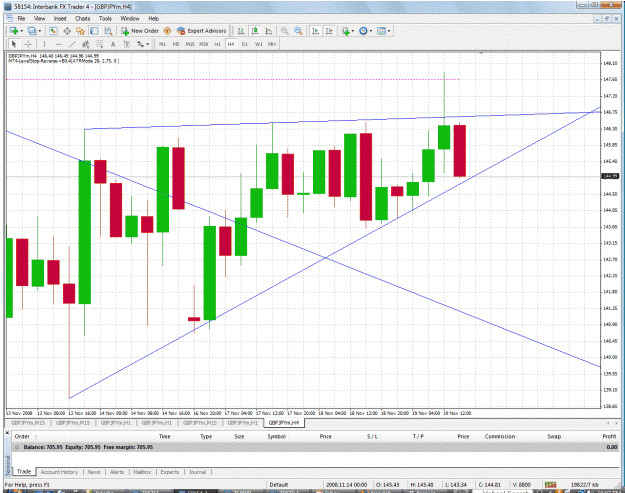Open the Strategy Tester icon
Viewport: 625px width, 493px height.
[108, 31]
